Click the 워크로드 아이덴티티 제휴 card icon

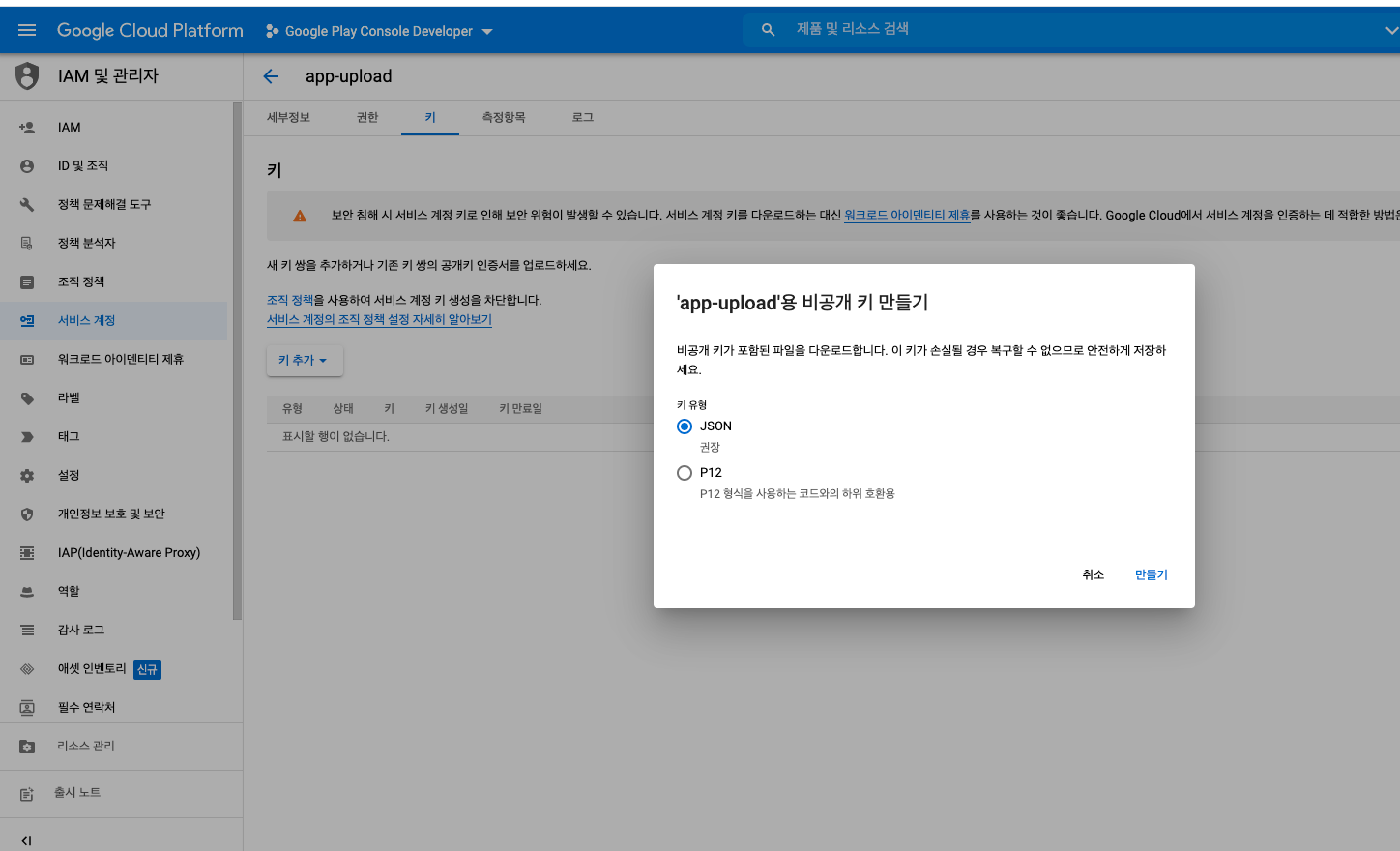click(27, 359)
